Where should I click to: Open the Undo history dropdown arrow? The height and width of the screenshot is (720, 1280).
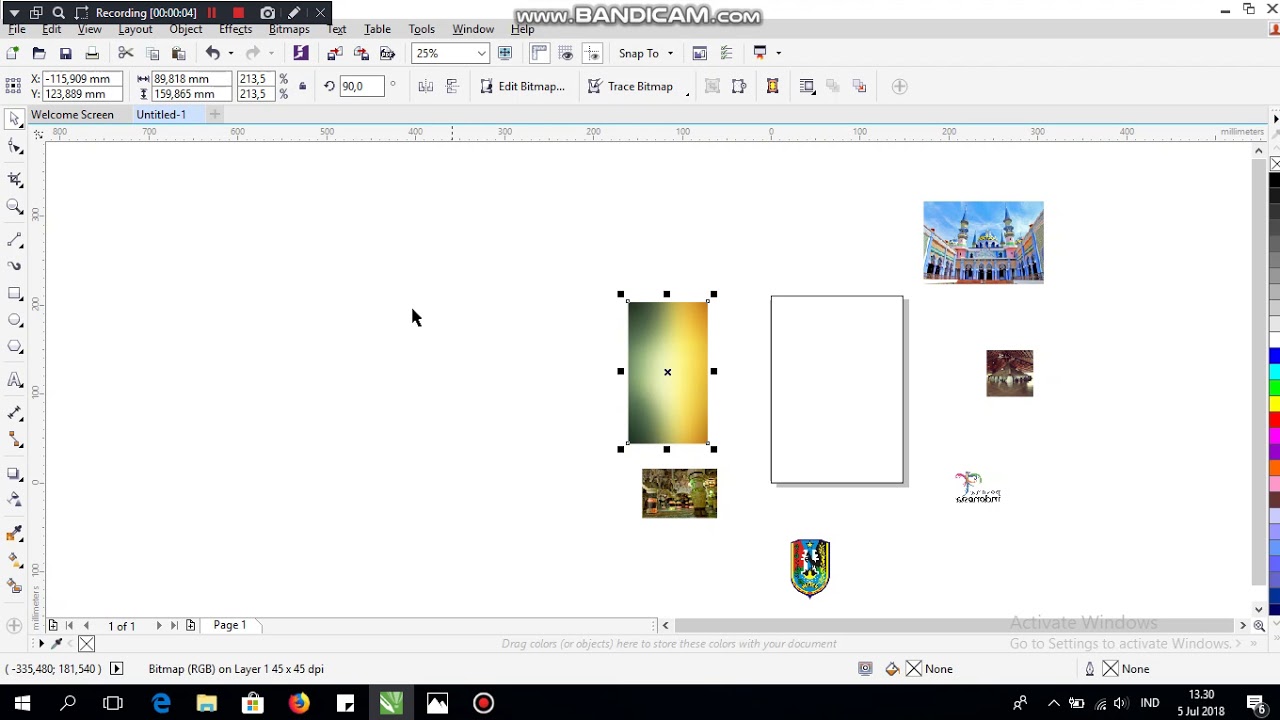tap(230, 53)
